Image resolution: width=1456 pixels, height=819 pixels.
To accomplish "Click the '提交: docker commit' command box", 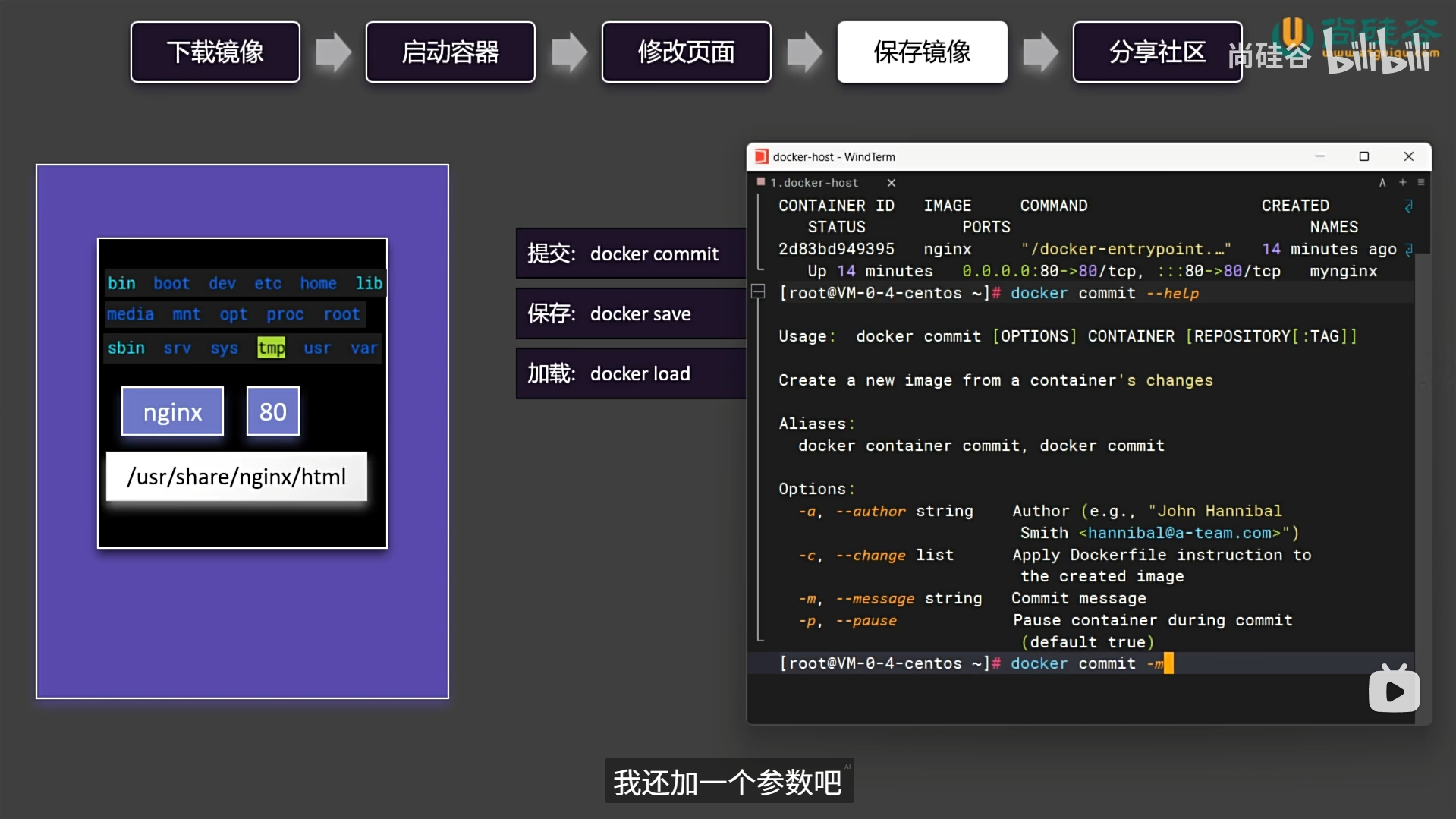I will click(631, 254).
